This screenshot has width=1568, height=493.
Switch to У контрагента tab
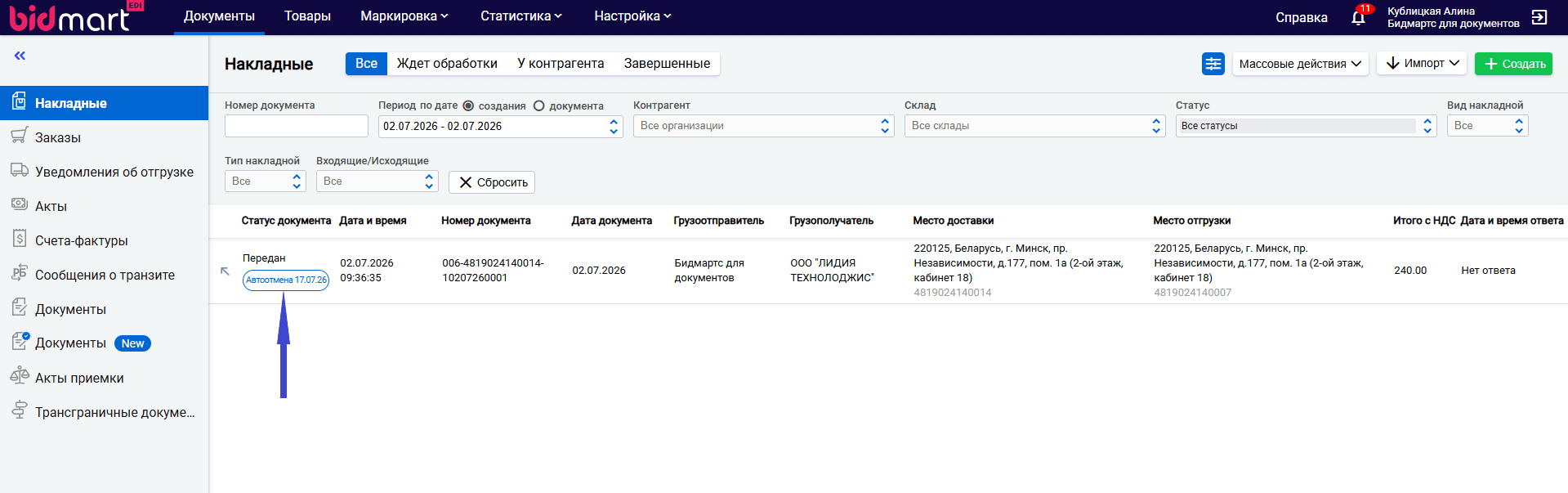point(561,64)
